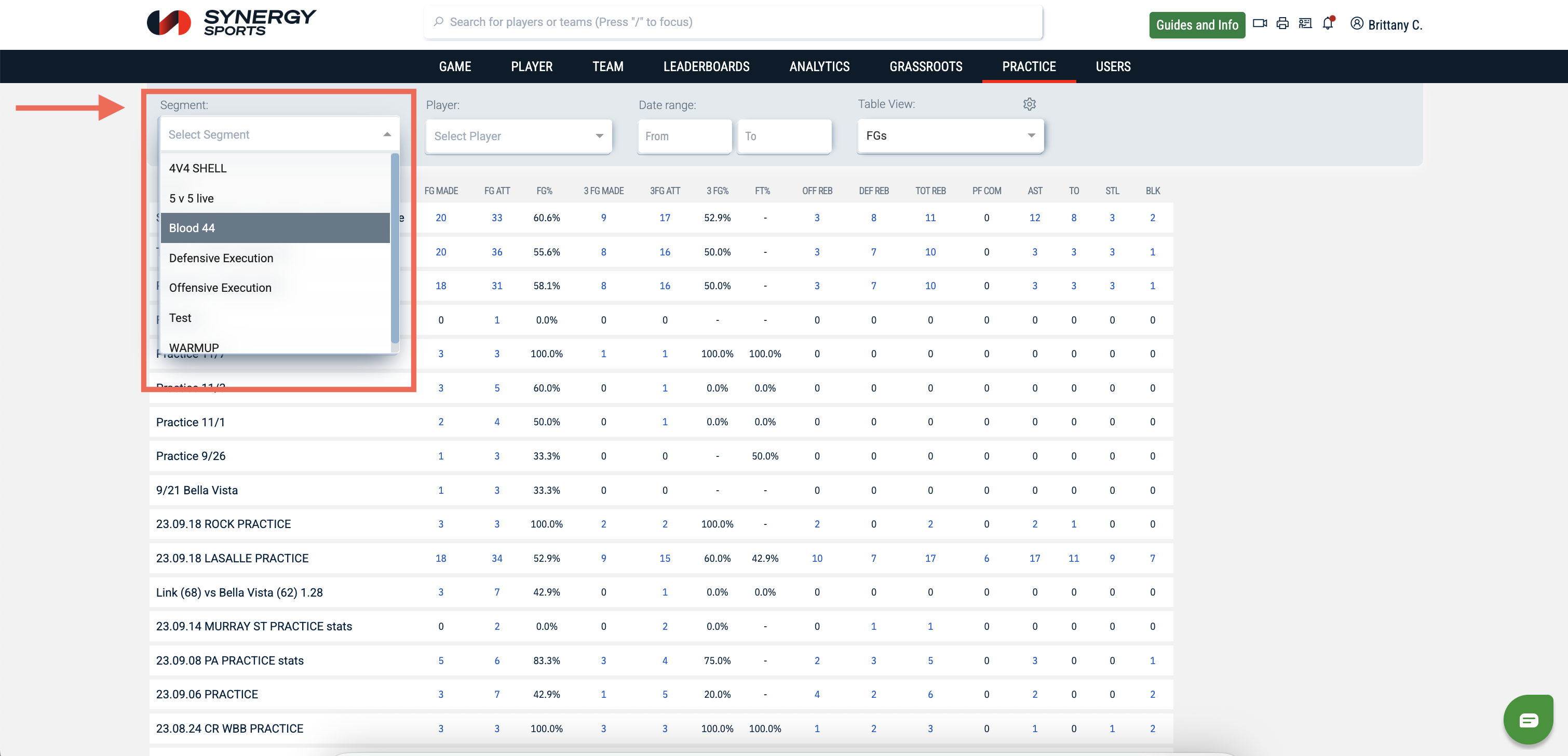Open Brittany C. user profile
The height and width of the screenshot is (756, 1568).
pos(1387,24)
